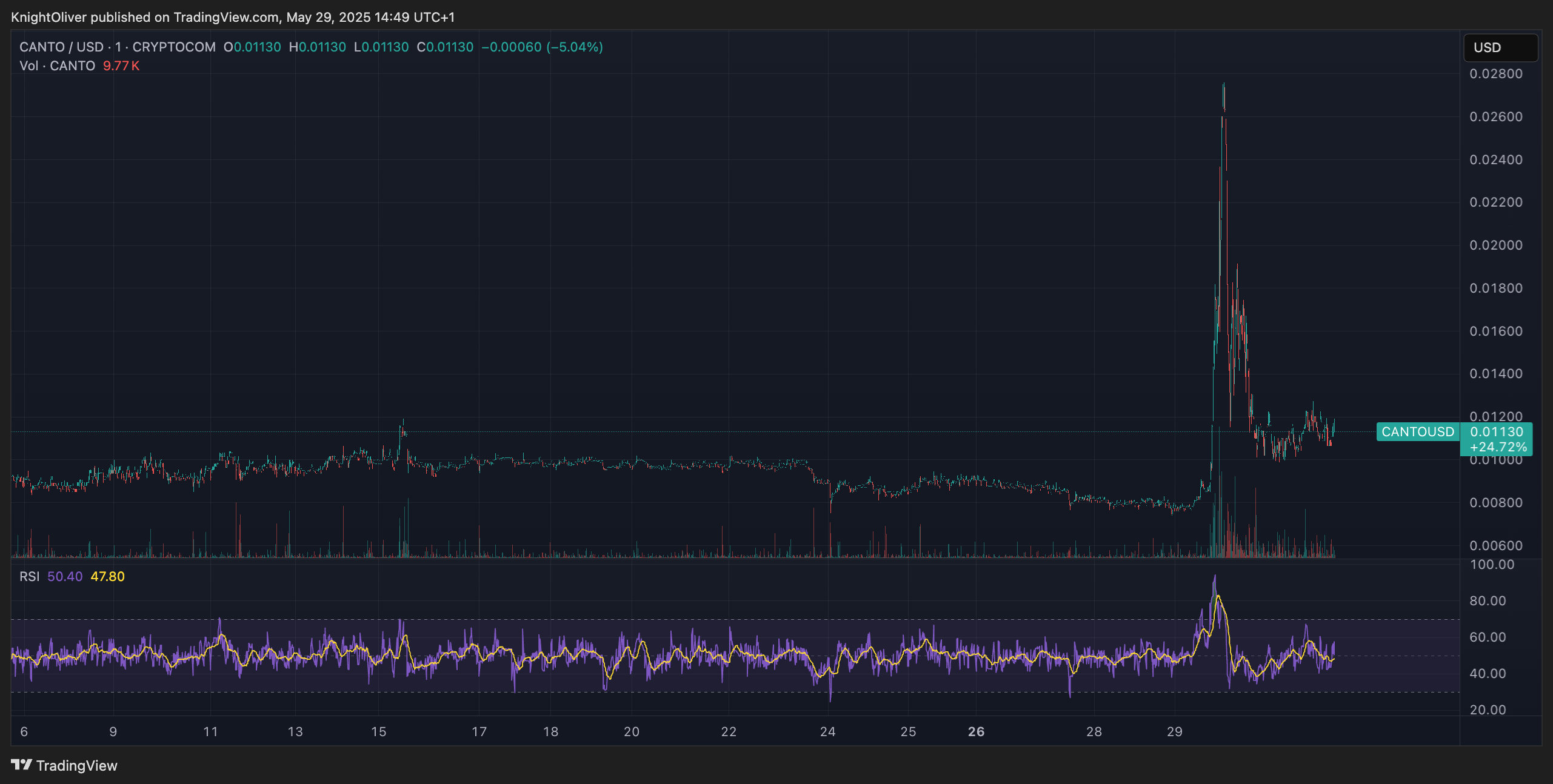
Task: Click the Vol · CANTO indicator label
Action: point(57,66)
